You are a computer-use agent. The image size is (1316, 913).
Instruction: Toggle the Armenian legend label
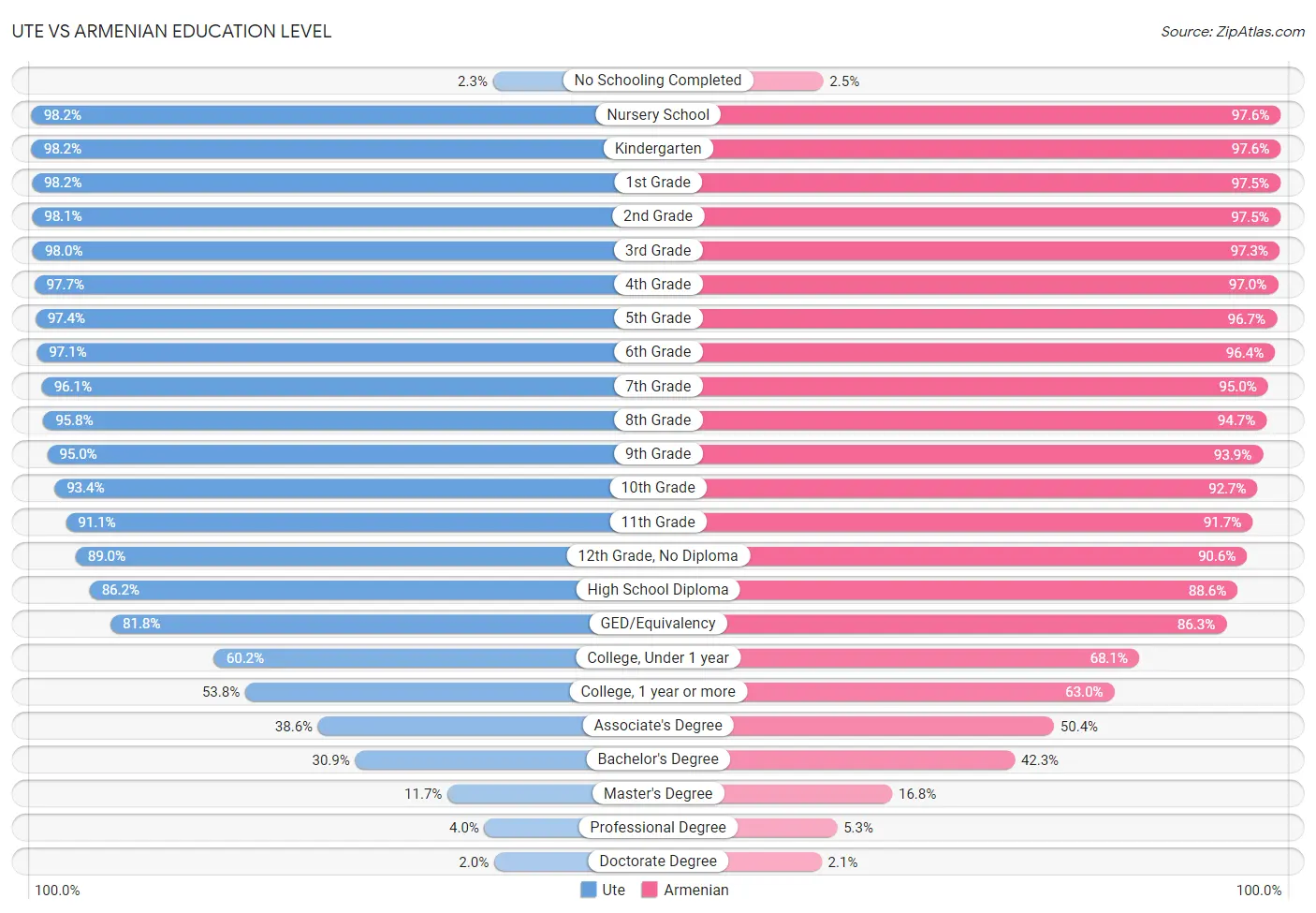pos(695,890)
